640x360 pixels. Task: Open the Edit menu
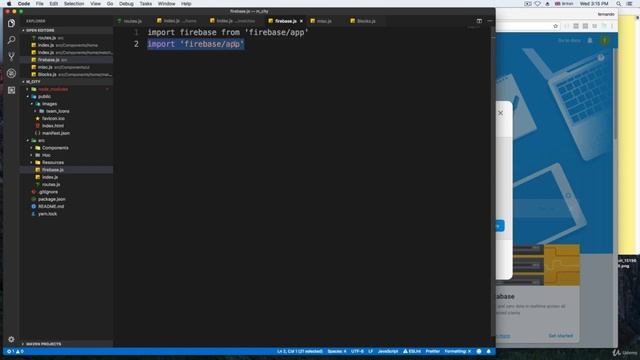pyautogui.click(x=53, y=4)
